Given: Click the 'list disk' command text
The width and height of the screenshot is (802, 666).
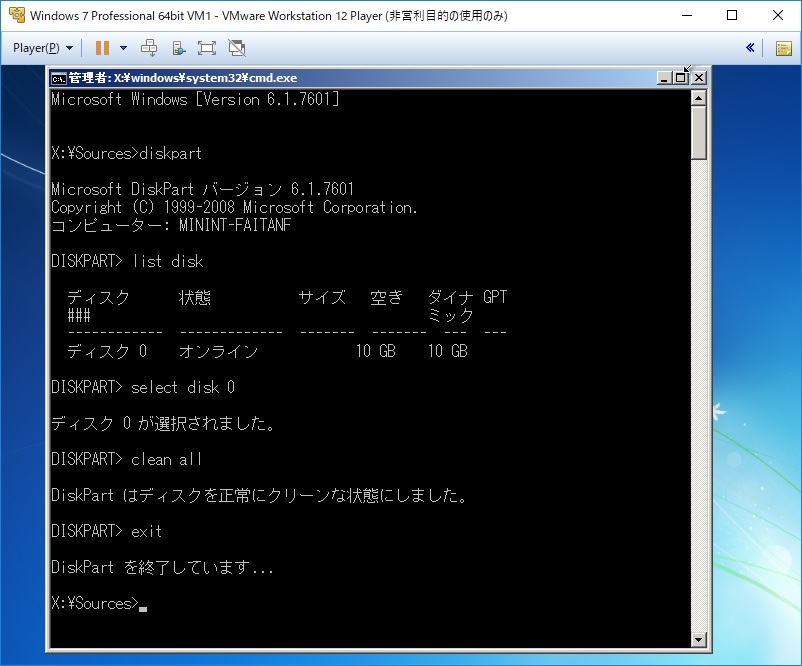Looking at the screenshot, I should 168,261.
